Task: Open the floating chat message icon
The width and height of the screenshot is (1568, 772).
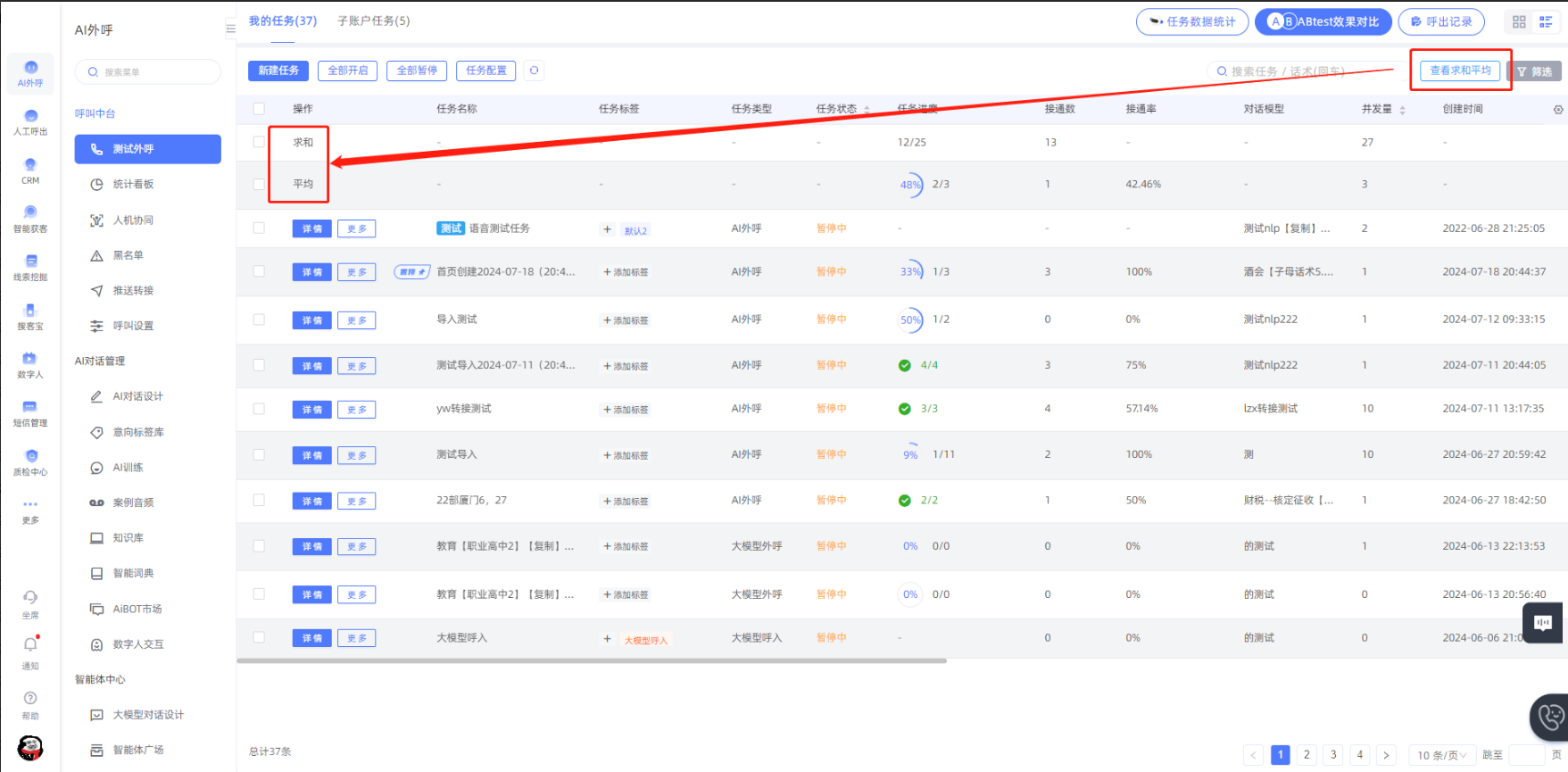Action: click(1543, 622)
